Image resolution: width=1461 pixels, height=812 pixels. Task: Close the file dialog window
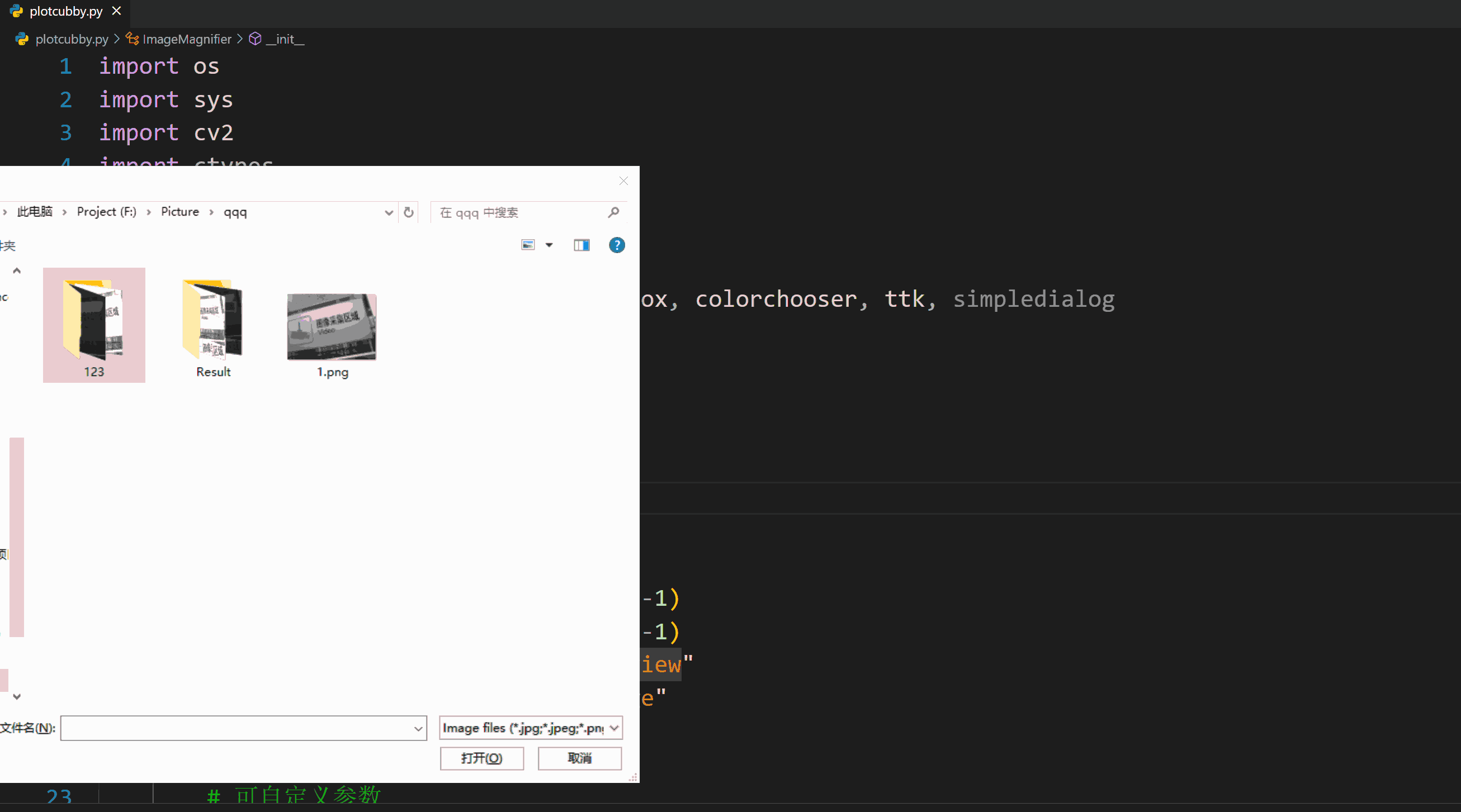pyautogui.click(x=623, y=181)
